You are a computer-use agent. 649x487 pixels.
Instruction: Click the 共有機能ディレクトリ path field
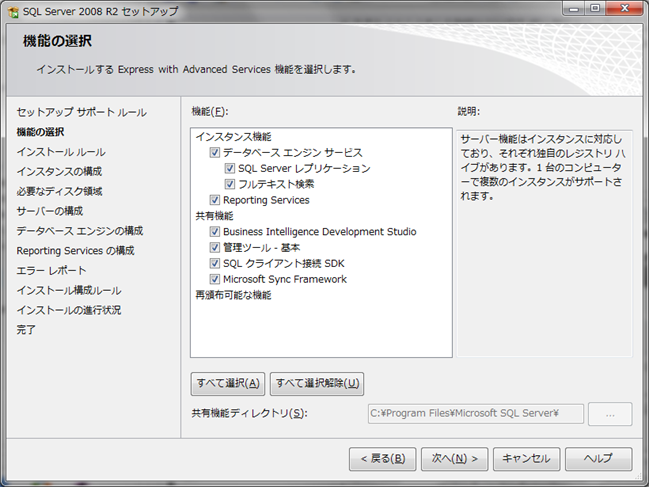click(x=476, y=414)
